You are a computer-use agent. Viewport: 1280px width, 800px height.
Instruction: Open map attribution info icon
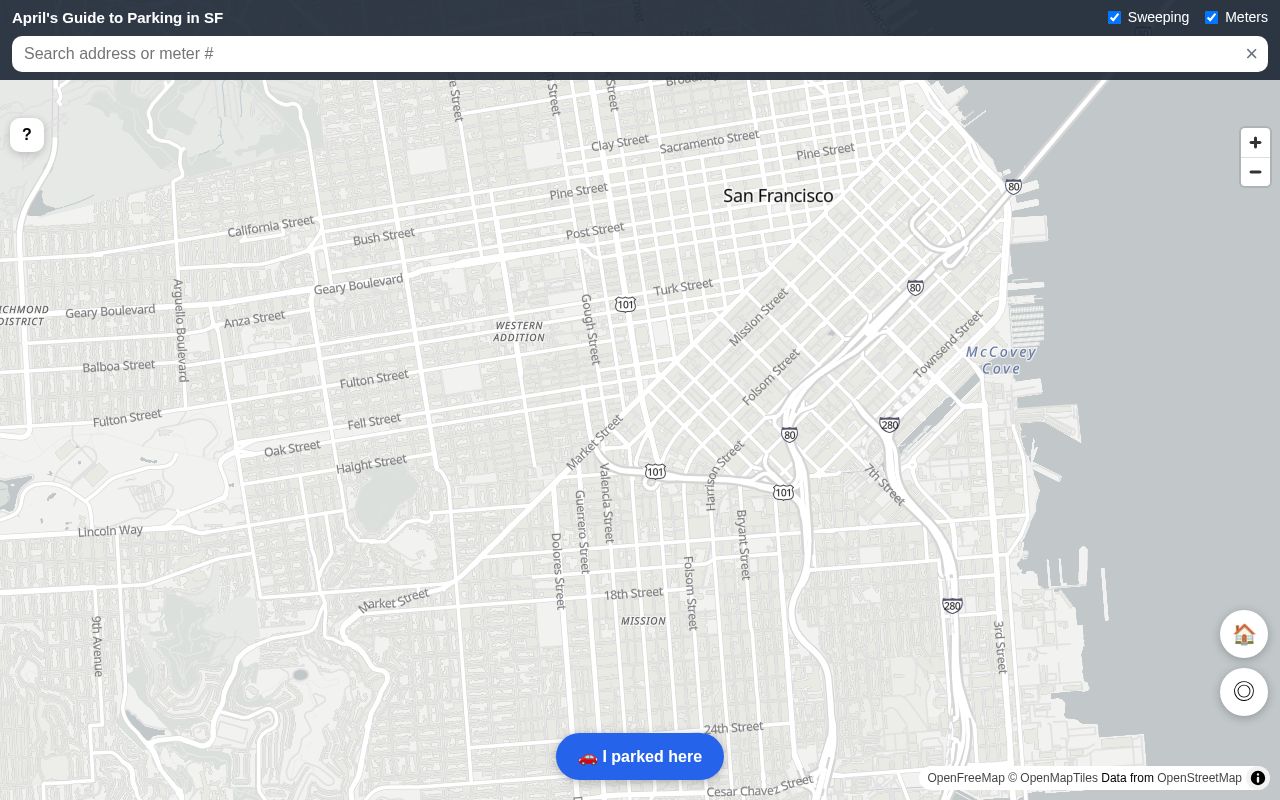pos(1258,778)
